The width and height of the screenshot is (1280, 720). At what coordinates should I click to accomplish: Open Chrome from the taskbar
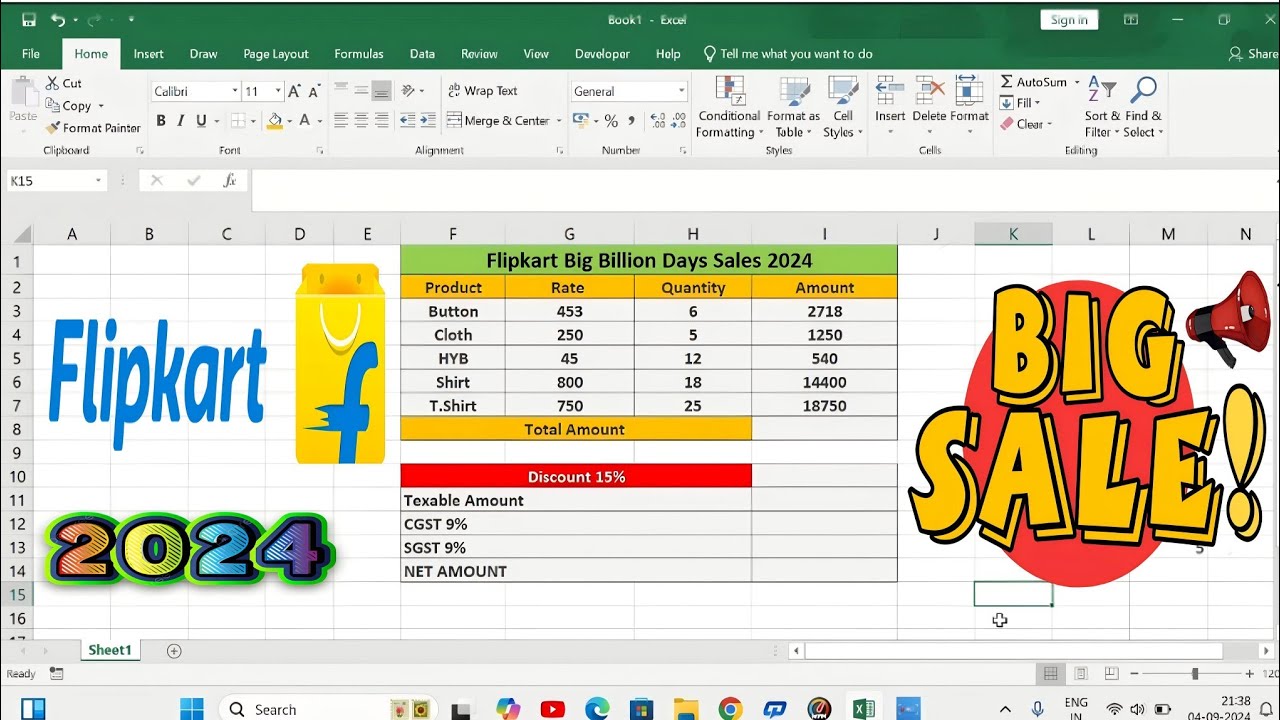pos(730,709)
